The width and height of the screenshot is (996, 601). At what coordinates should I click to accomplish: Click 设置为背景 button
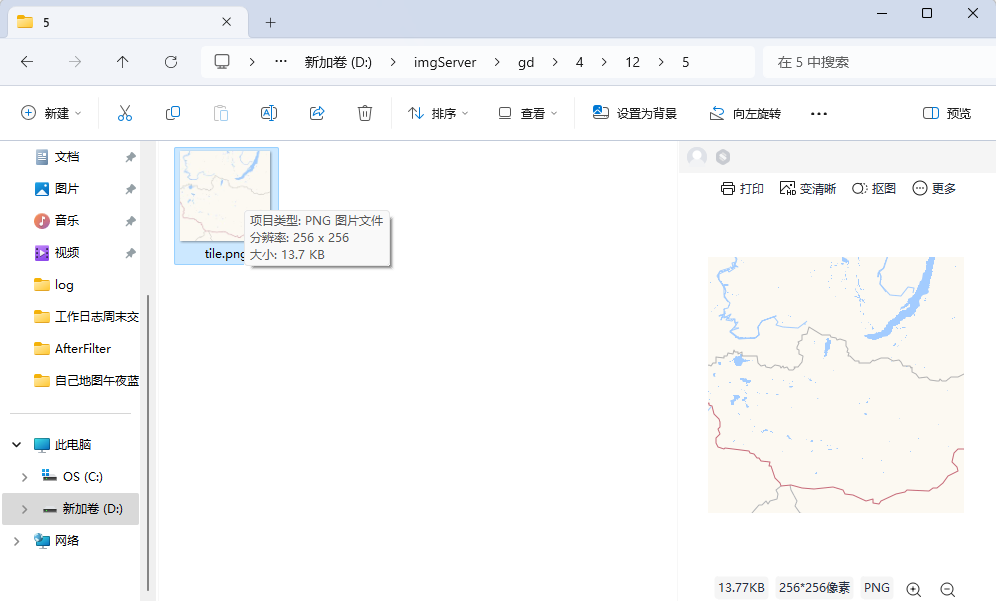tap(635, 113)
